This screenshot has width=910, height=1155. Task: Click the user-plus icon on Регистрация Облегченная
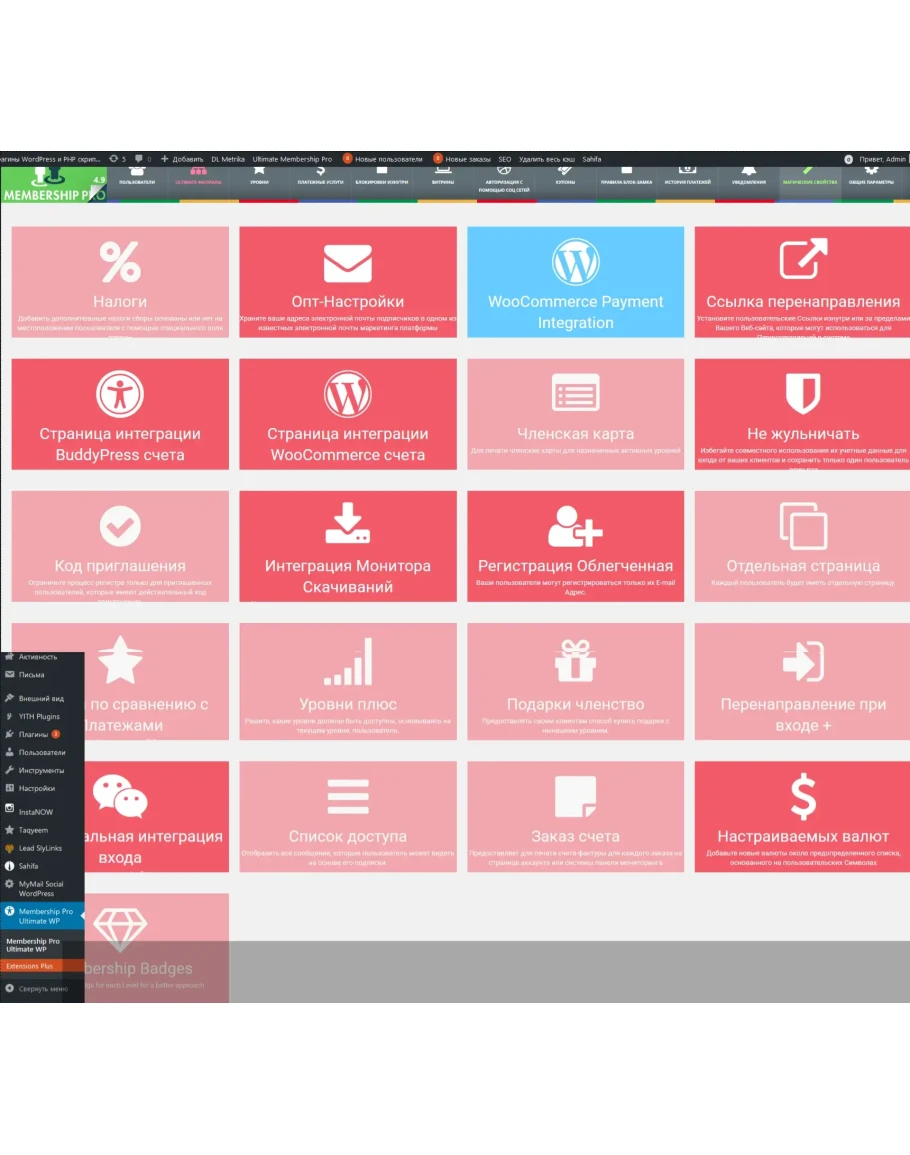575,525
